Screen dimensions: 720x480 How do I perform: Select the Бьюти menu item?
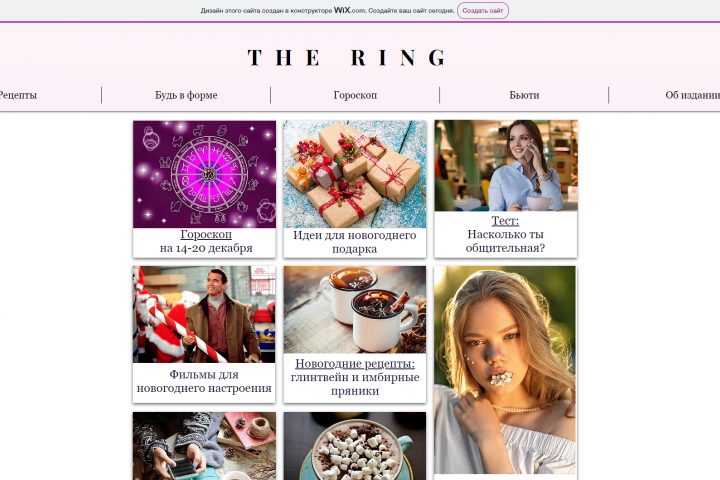point(524,95)
